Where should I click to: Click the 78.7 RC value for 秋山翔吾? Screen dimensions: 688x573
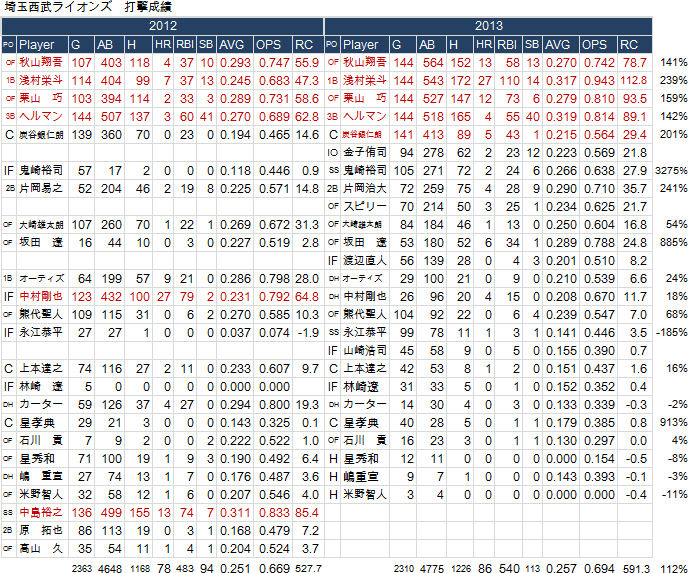pyautogui.click(x=634, y=62)
